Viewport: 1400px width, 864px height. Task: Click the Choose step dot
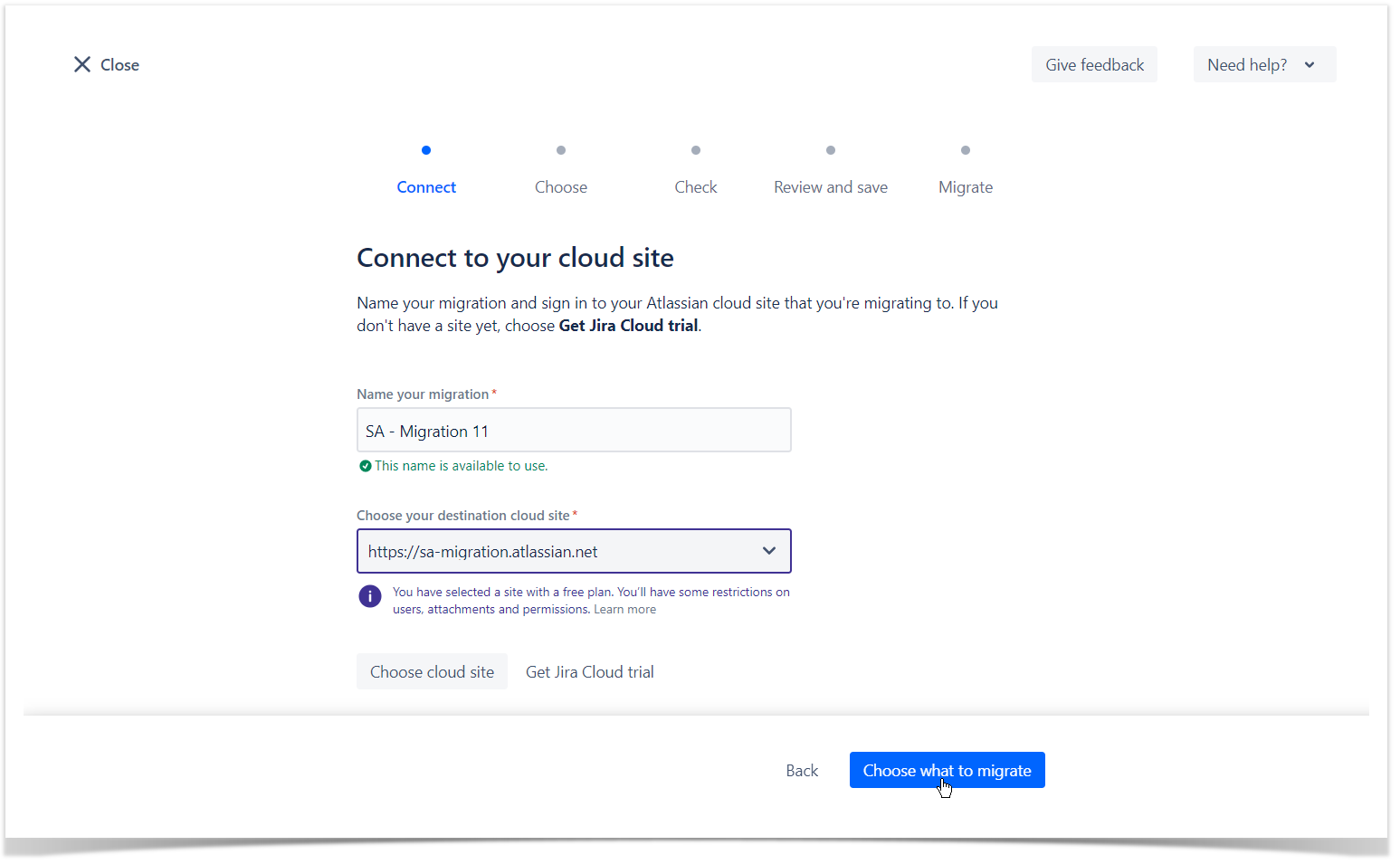pos(561,150)
